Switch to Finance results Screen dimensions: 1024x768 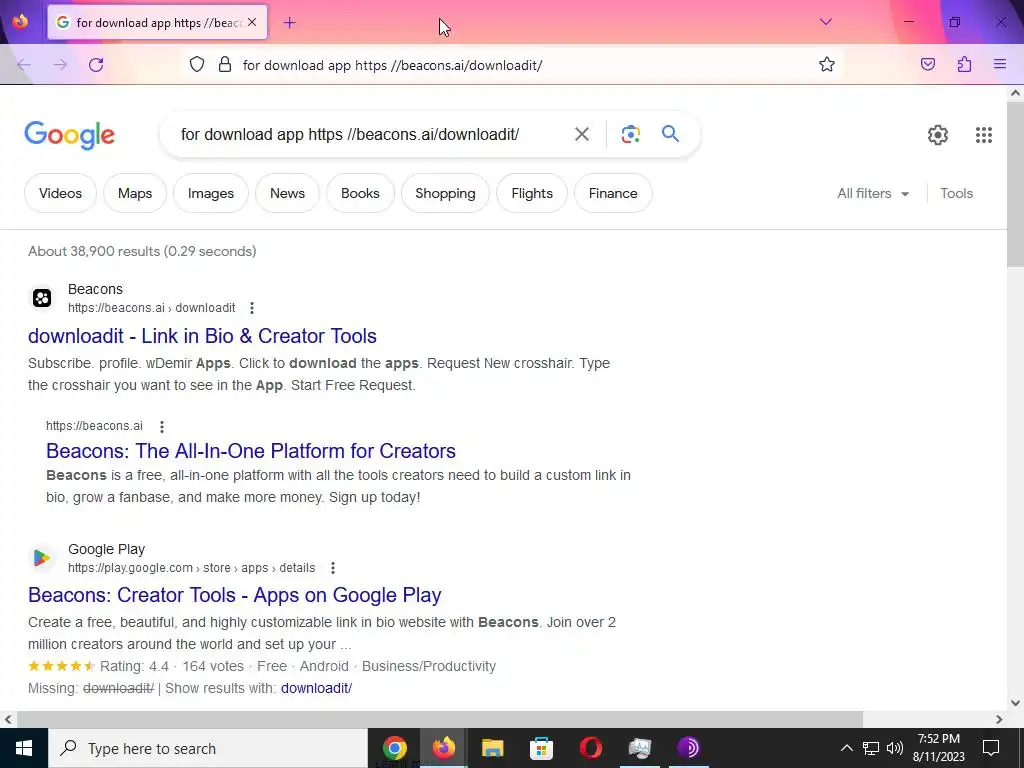(613, 193)
